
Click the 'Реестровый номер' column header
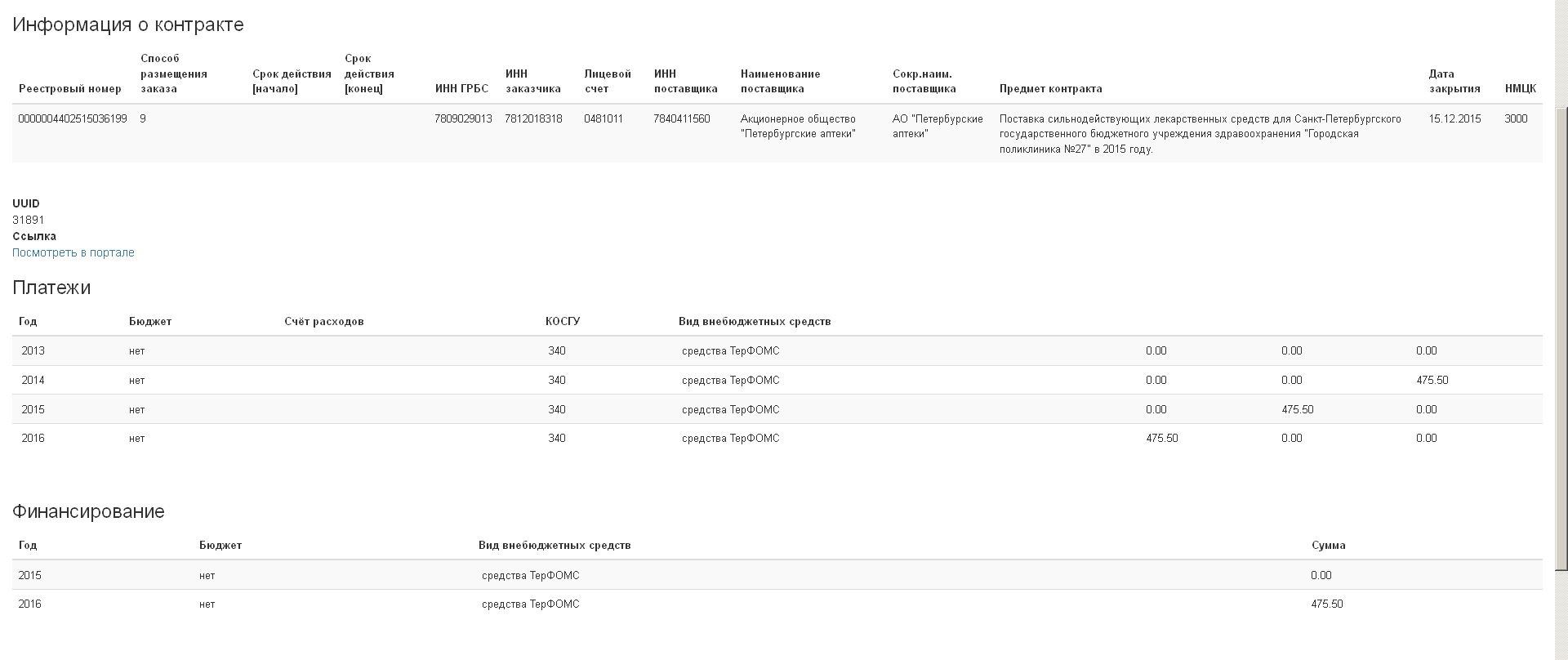70,88
